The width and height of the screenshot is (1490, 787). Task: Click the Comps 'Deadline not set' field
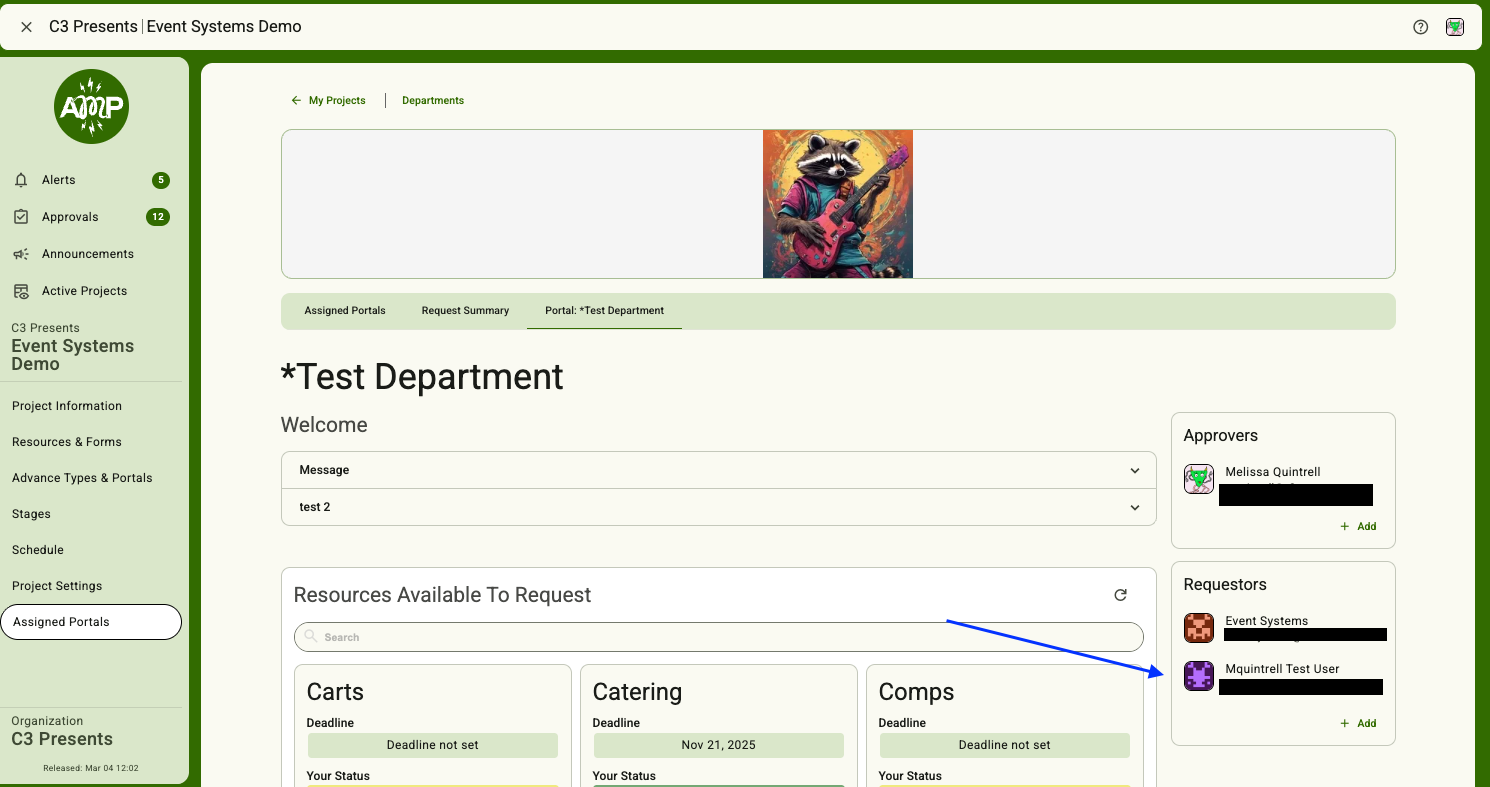(x=1005, y=745)
